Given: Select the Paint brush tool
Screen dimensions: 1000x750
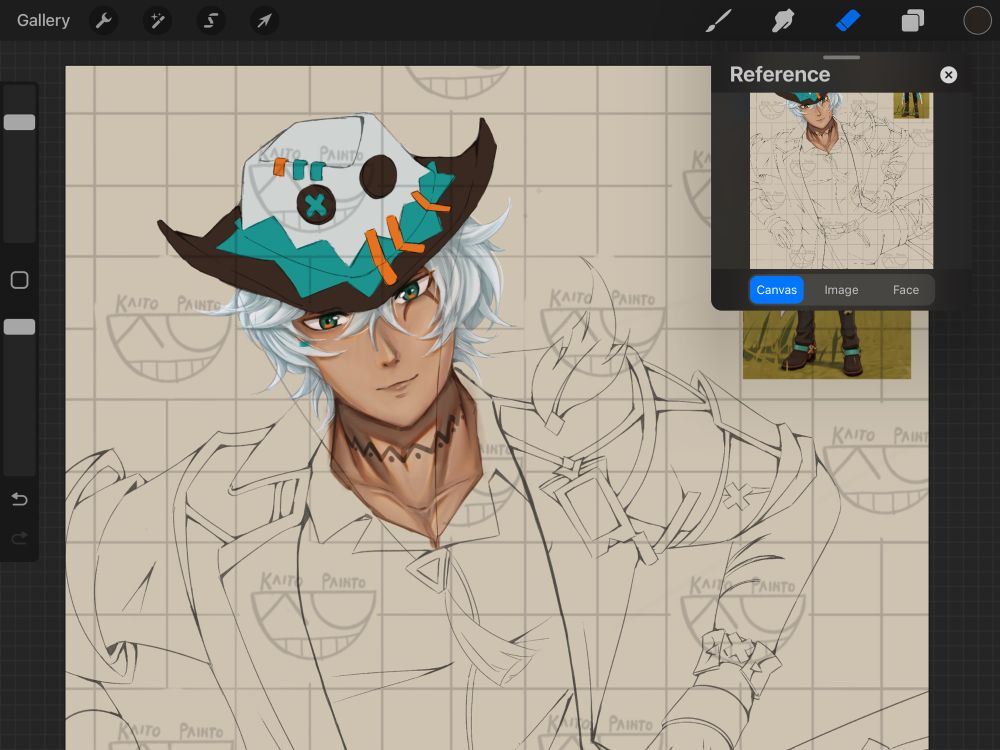Looking at the screenshot, I should click(x=718, y=20).
